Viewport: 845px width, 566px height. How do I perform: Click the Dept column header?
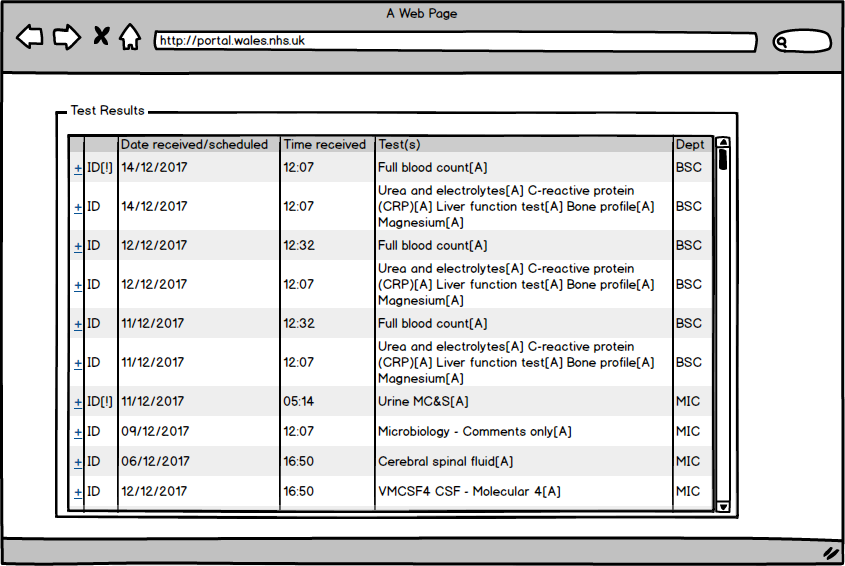coord(690,145)
